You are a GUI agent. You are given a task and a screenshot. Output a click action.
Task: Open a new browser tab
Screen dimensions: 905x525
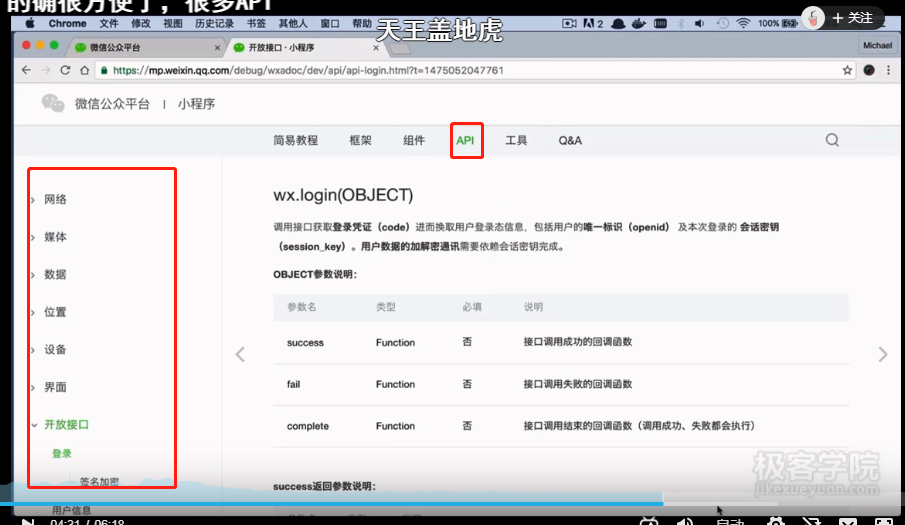pyautogui.click(x=401, y=48)
